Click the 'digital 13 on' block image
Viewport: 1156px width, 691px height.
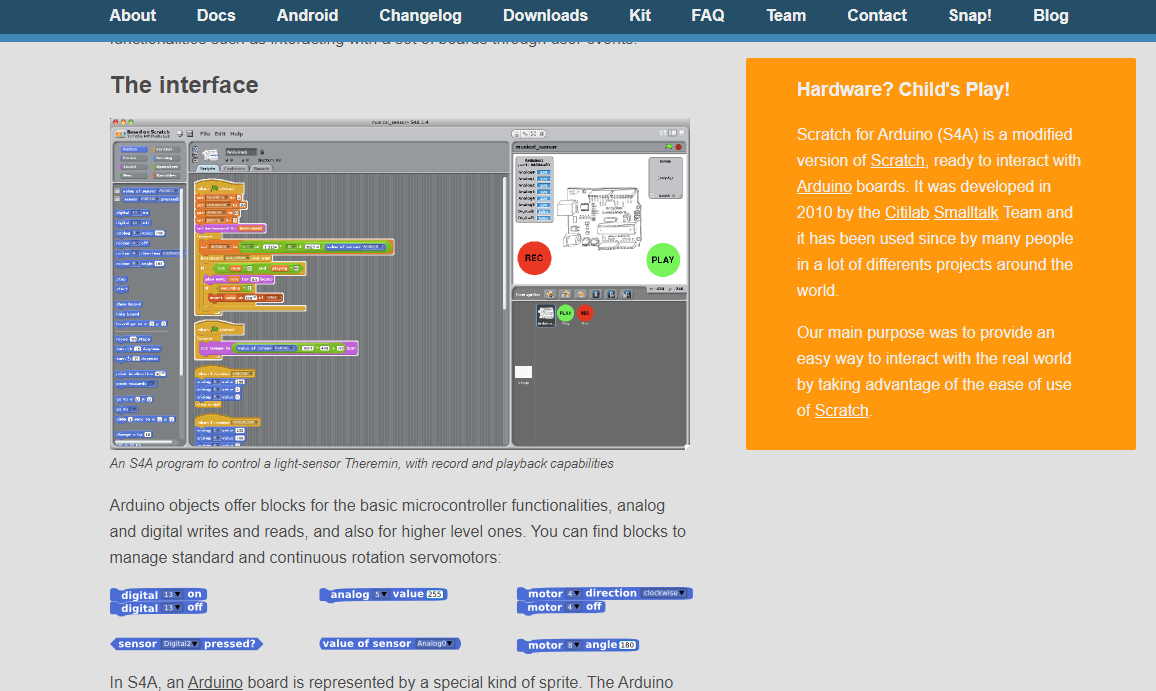point(159,594)
